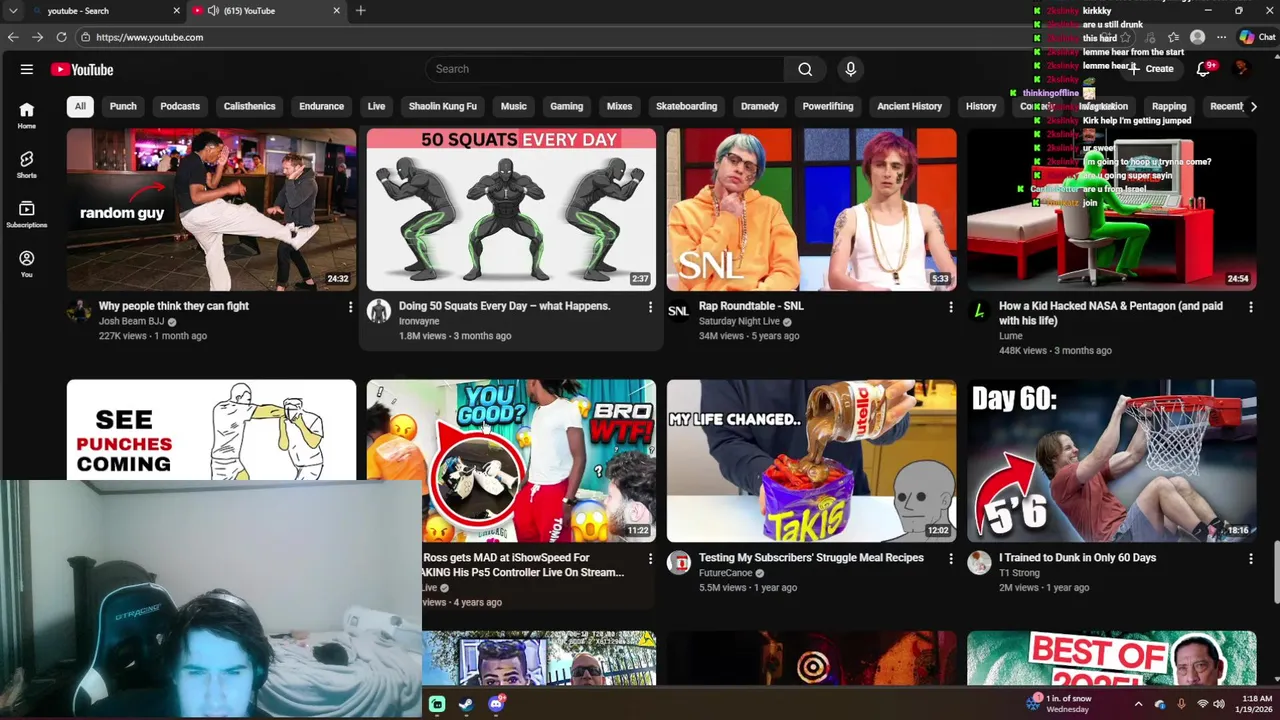The image size is (1280, 720).
Task: Select the Punch filter chip
Action: pyautogui.click(x=123, y=106)
